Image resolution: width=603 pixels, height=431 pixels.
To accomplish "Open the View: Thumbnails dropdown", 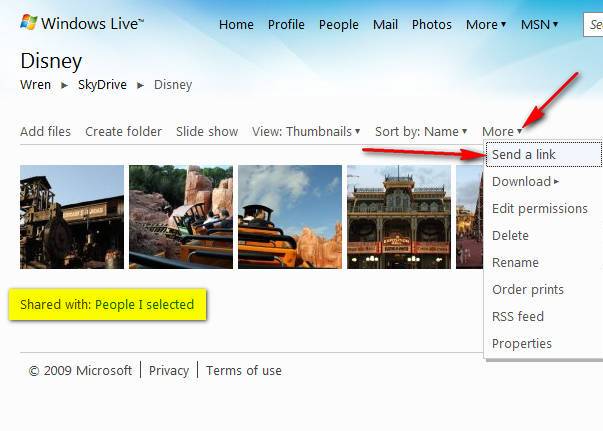I will click(306, 131).
